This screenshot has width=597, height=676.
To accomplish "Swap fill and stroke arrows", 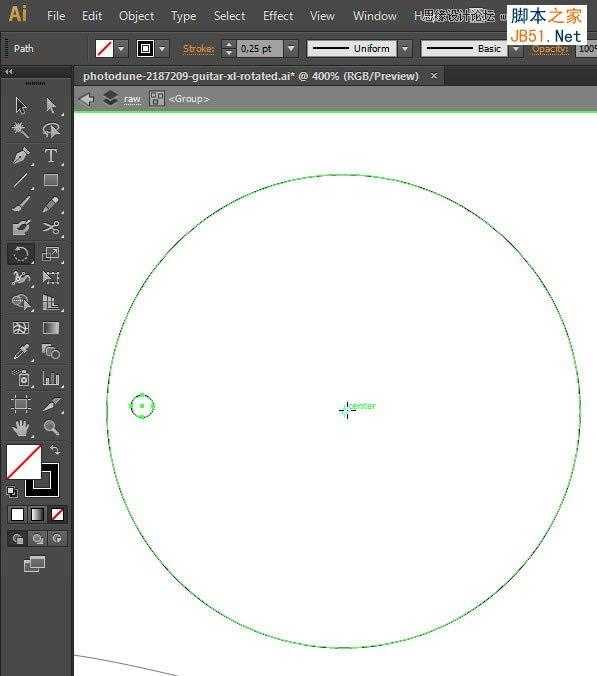I will (55, 450).
